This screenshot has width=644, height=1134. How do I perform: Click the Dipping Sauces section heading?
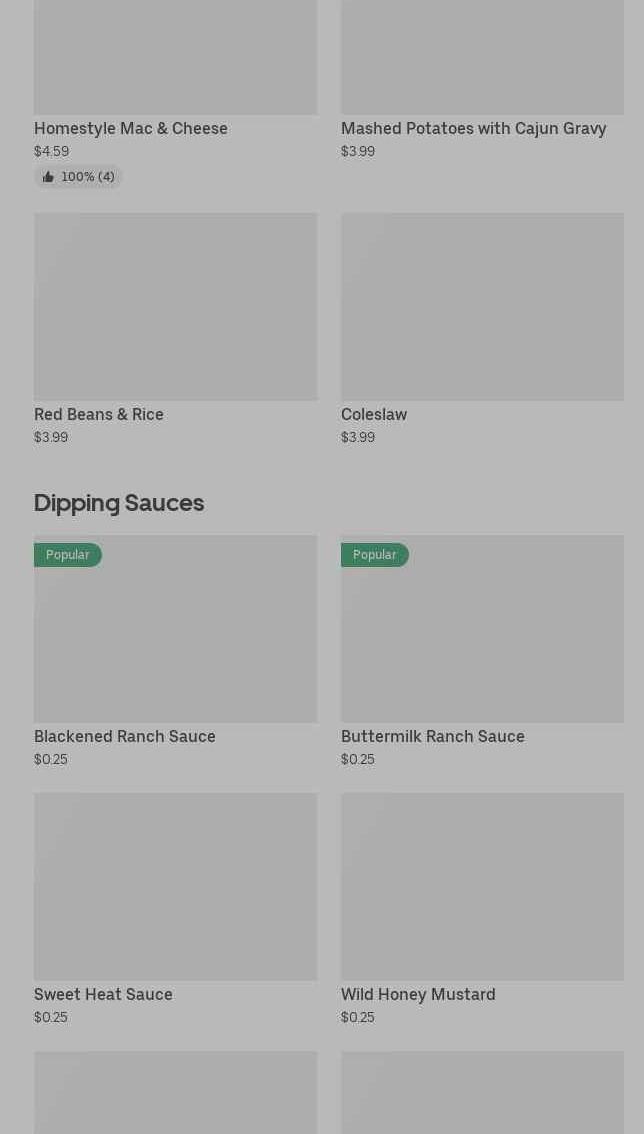[x=119, y=502]
